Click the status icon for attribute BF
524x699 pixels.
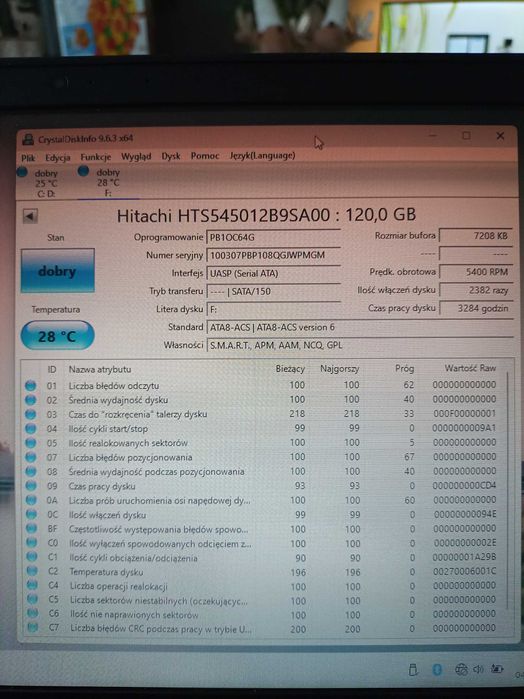coord(31,529)
